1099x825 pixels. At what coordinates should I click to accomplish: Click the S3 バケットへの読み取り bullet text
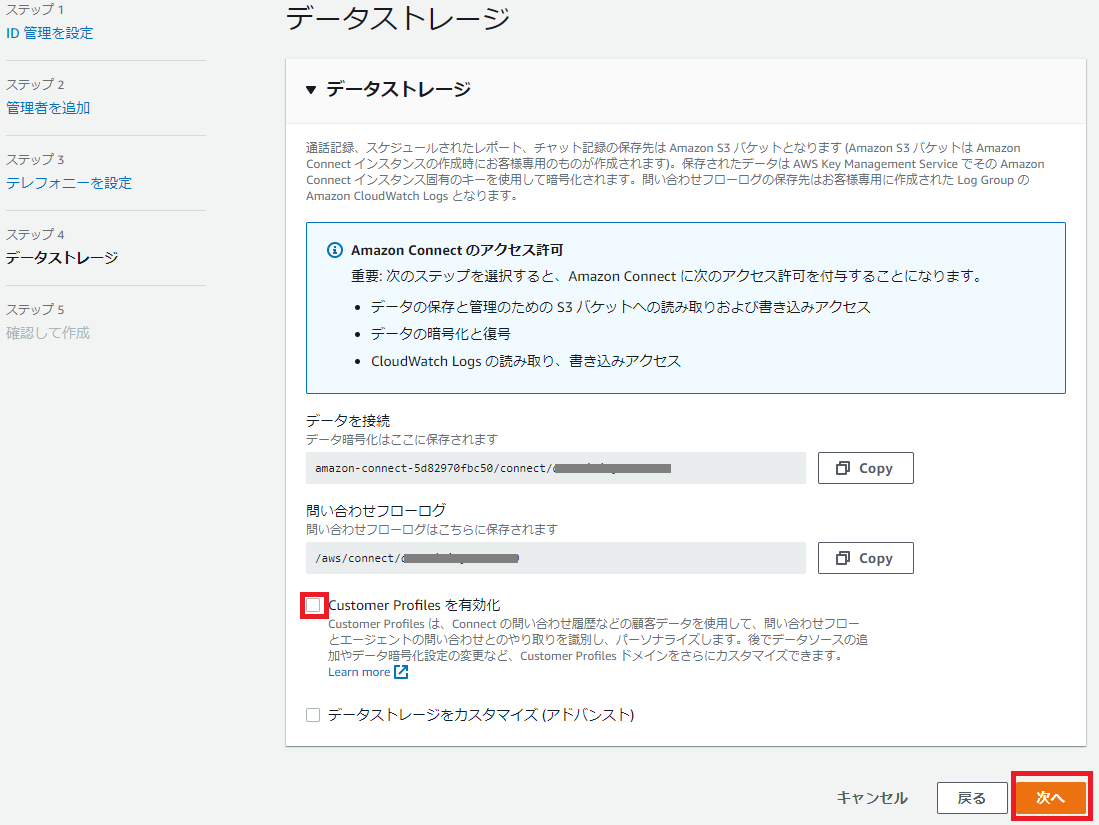pyautogui.click(x=621, y=307)
